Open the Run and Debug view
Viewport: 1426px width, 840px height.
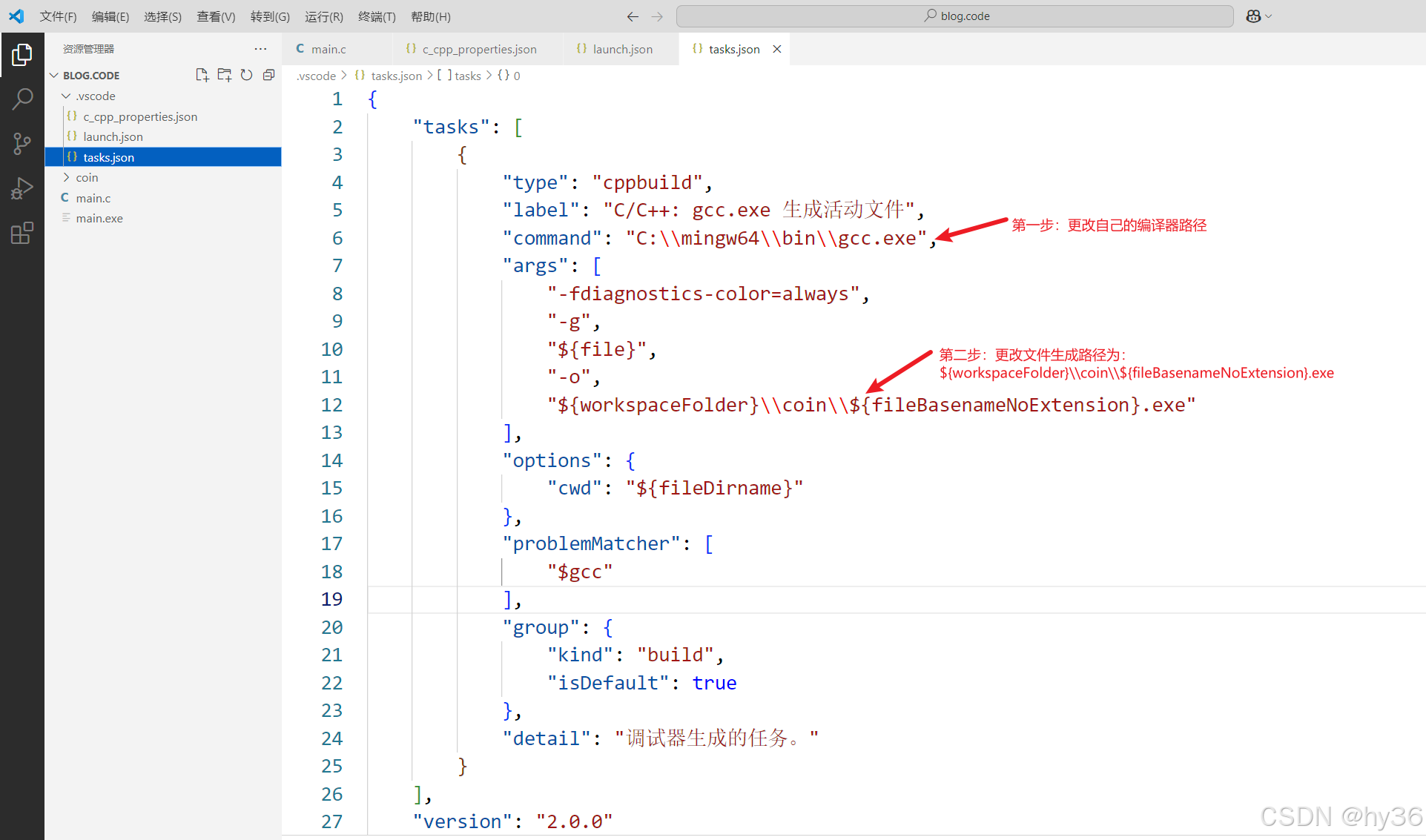point(22,188)
